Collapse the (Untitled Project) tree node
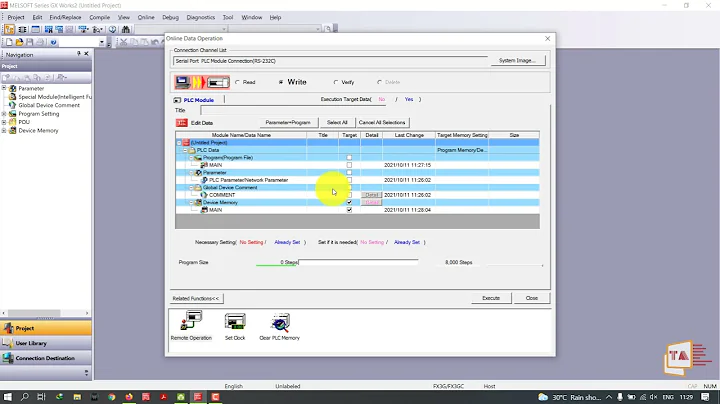This screenshot has width=720, height=404. point(179,143)
